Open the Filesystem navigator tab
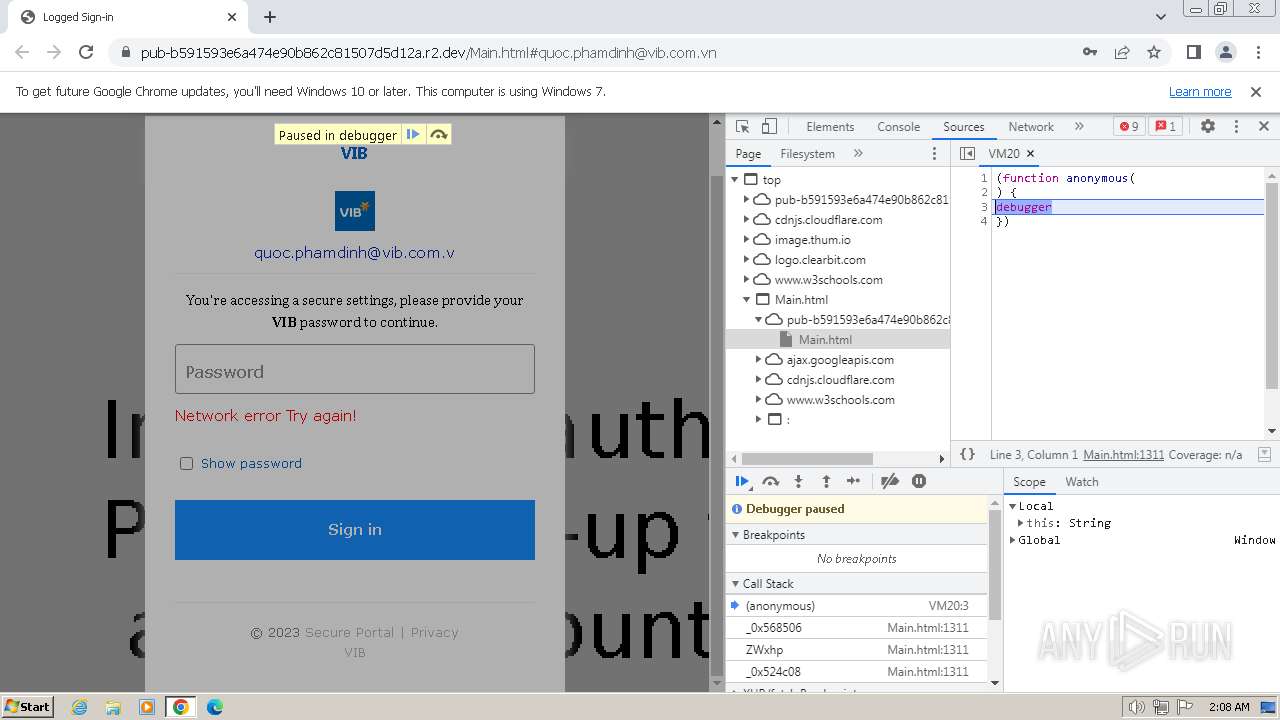The image size is (1280, 720). click(x=807, y=154)
